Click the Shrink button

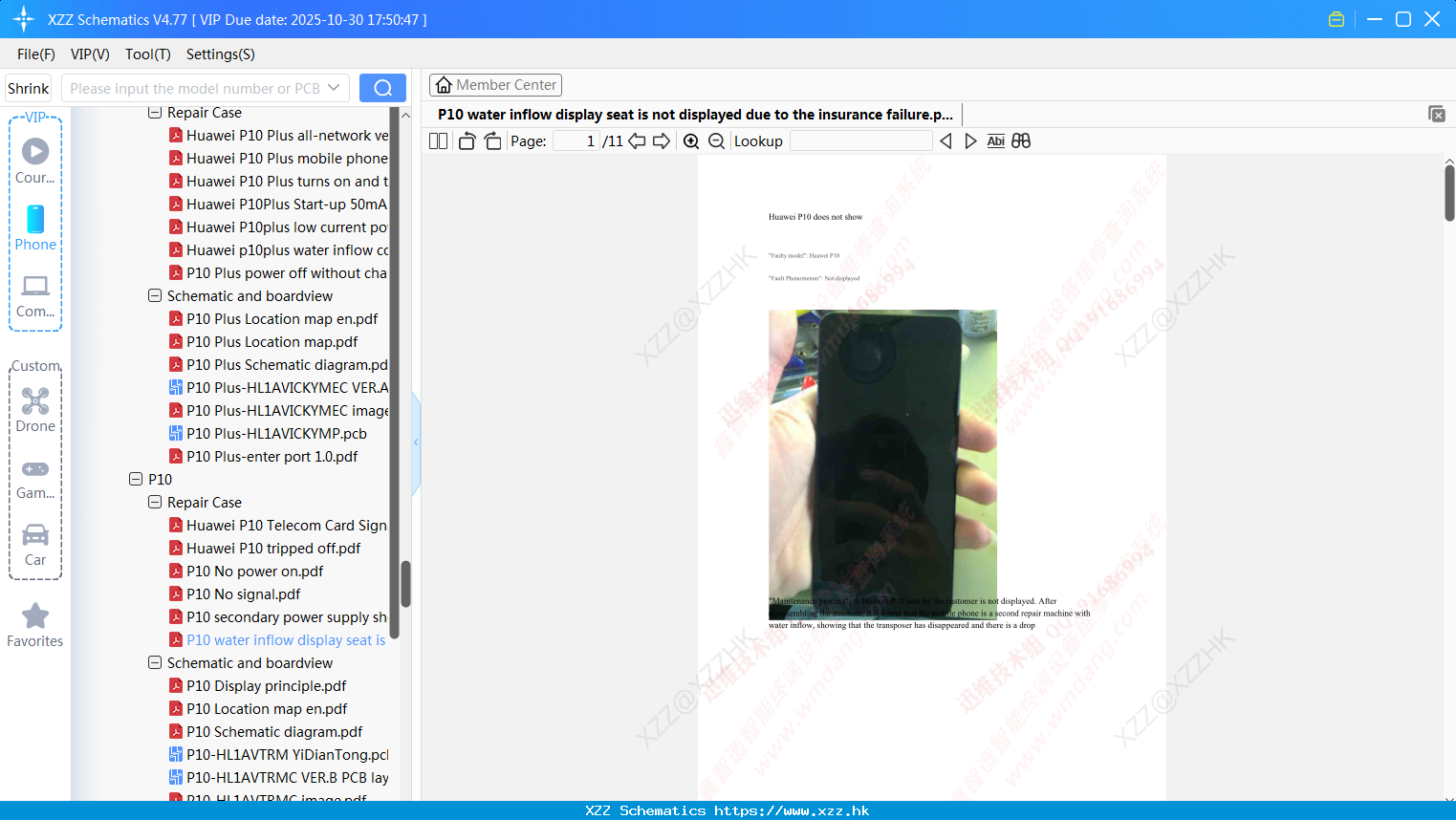pos(28,88)
